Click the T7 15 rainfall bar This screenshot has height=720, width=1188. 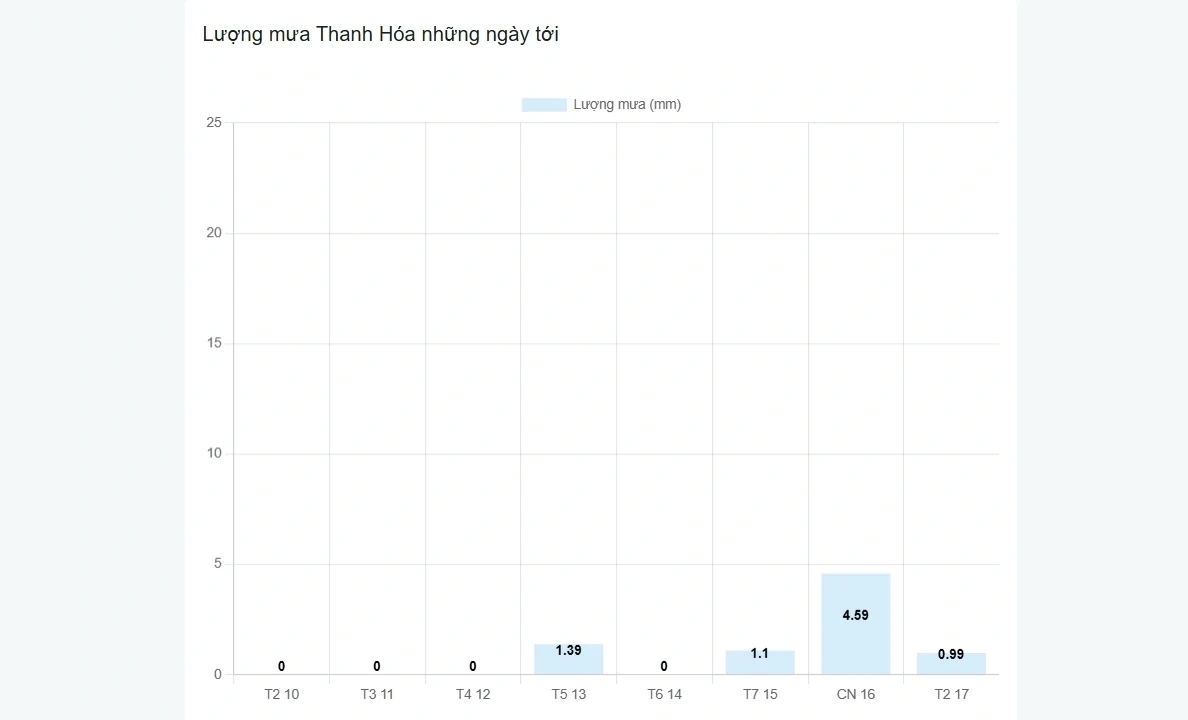point(760,667)
